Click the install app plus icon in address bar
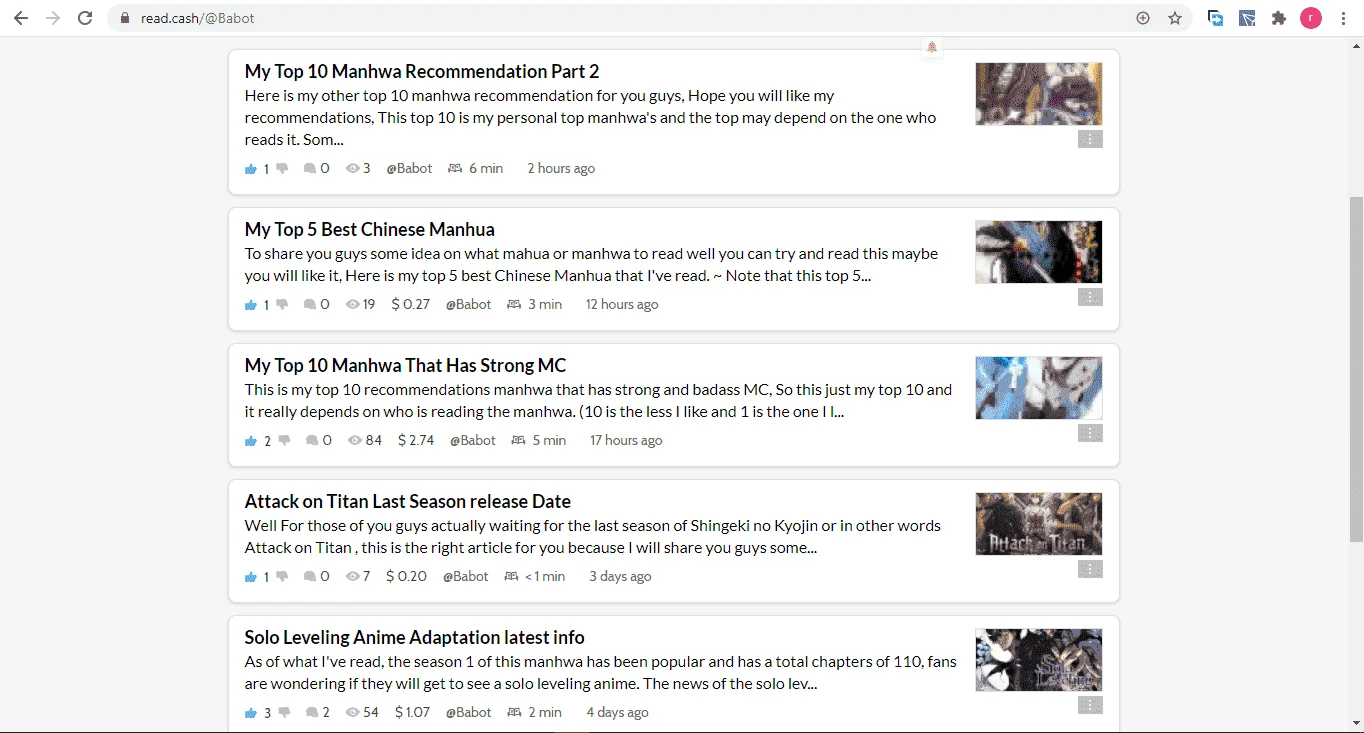The image size is (1364, 733). click(1143, 18)
